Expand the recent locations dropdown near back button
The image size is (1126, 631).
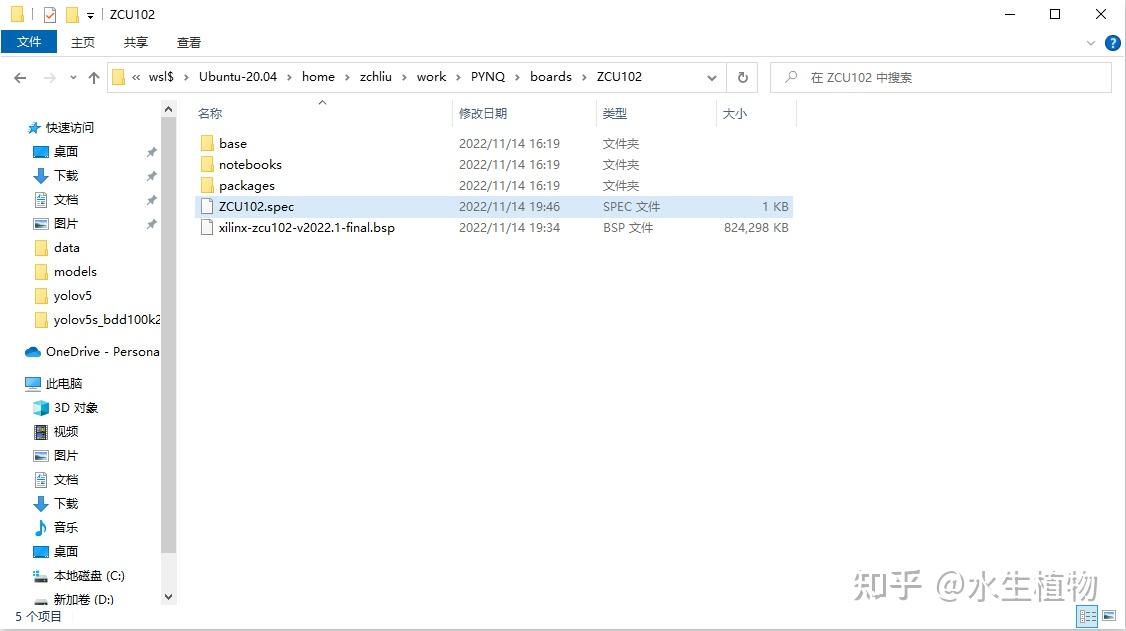click(72, 76)
